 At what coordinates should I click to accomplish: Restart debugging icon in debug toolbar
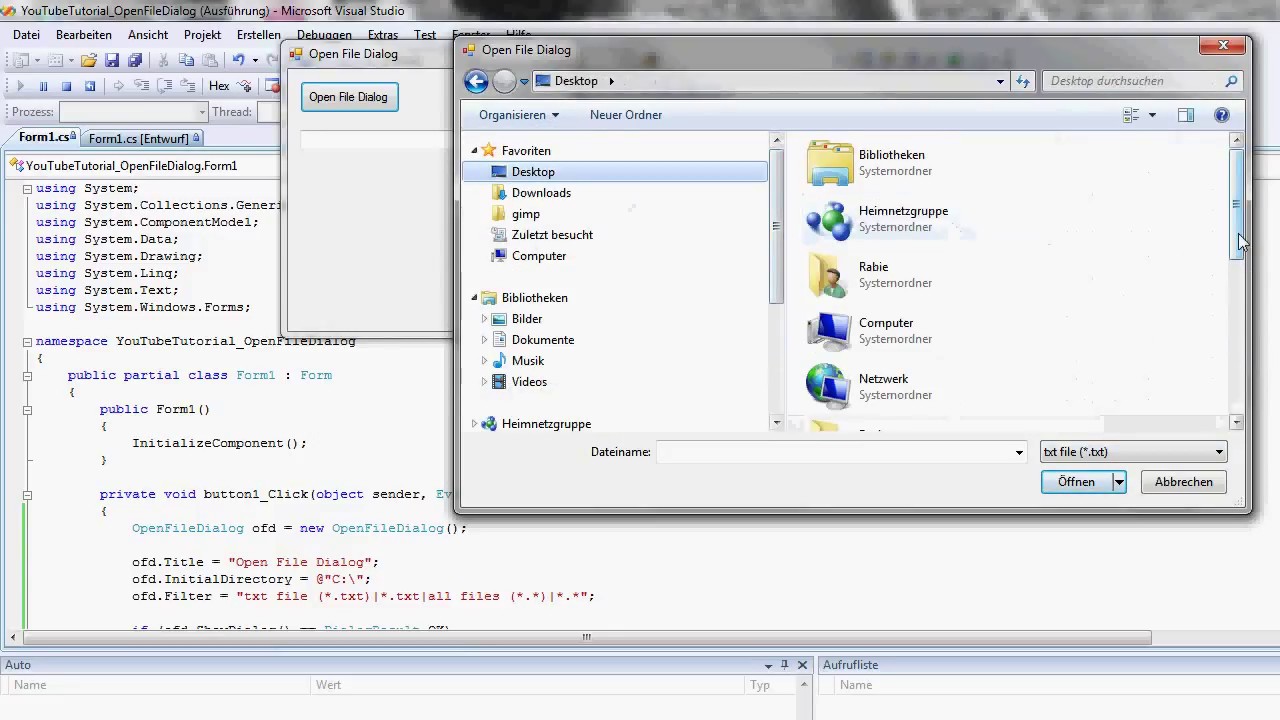click(90, 86)
